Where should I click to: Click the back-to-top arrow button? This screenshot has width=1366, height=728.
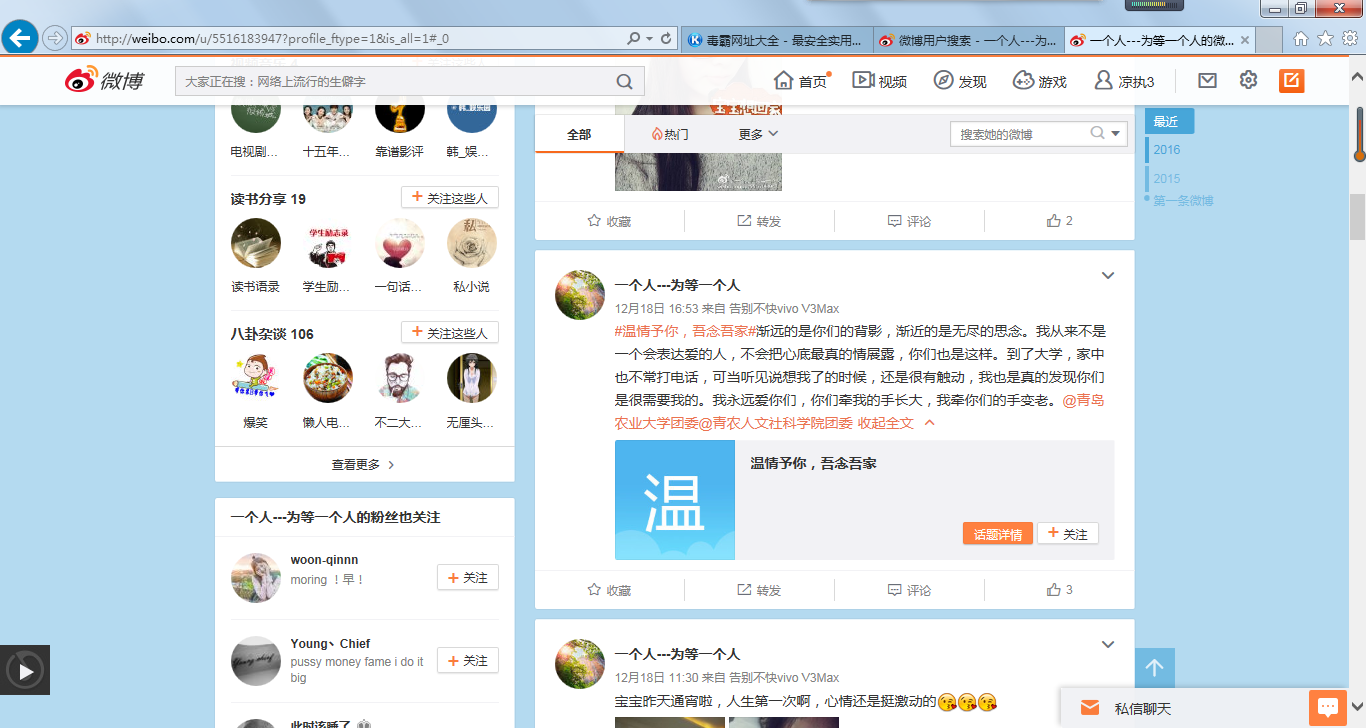click(1154, 668)
